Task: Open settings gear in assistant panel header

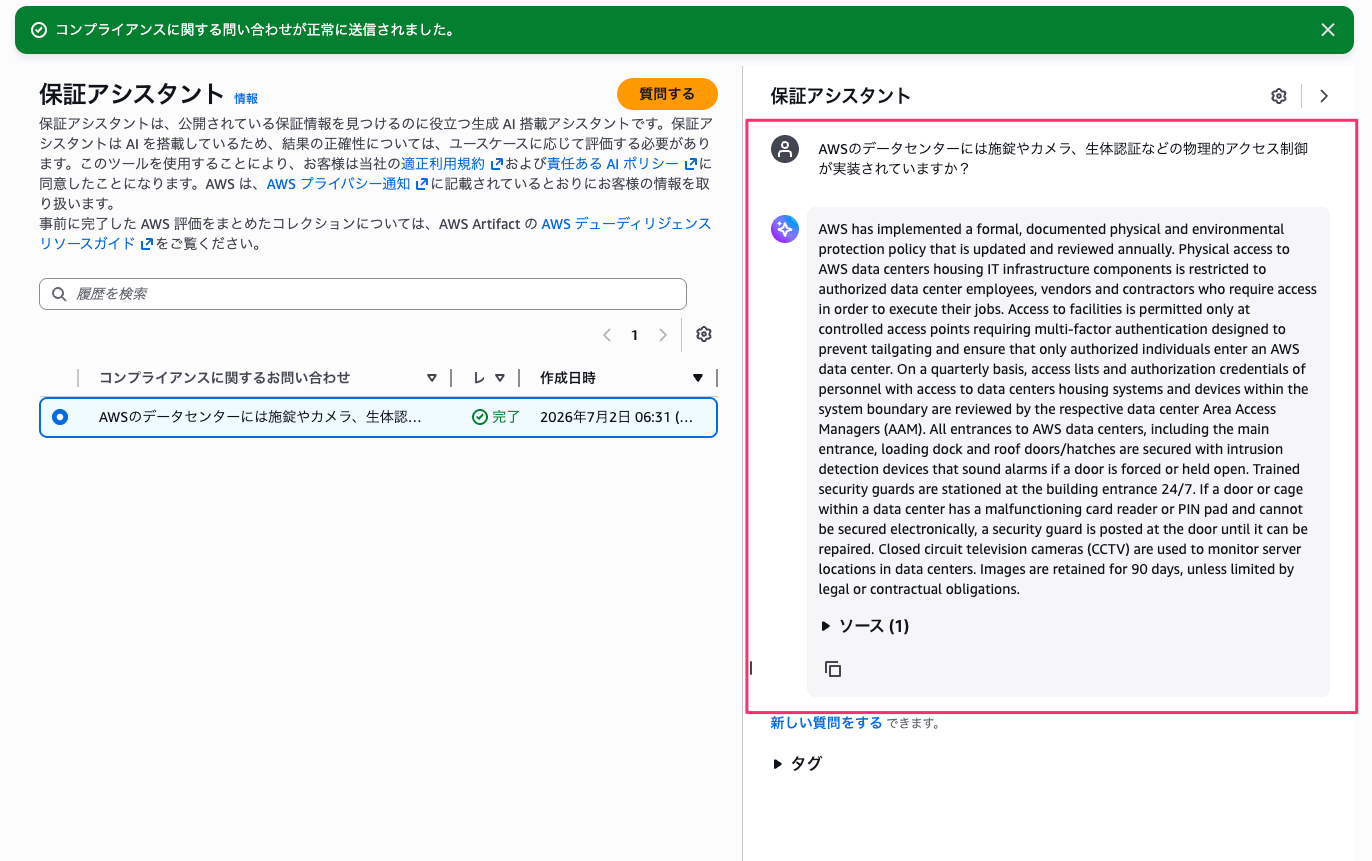Action: (1279, 96)
